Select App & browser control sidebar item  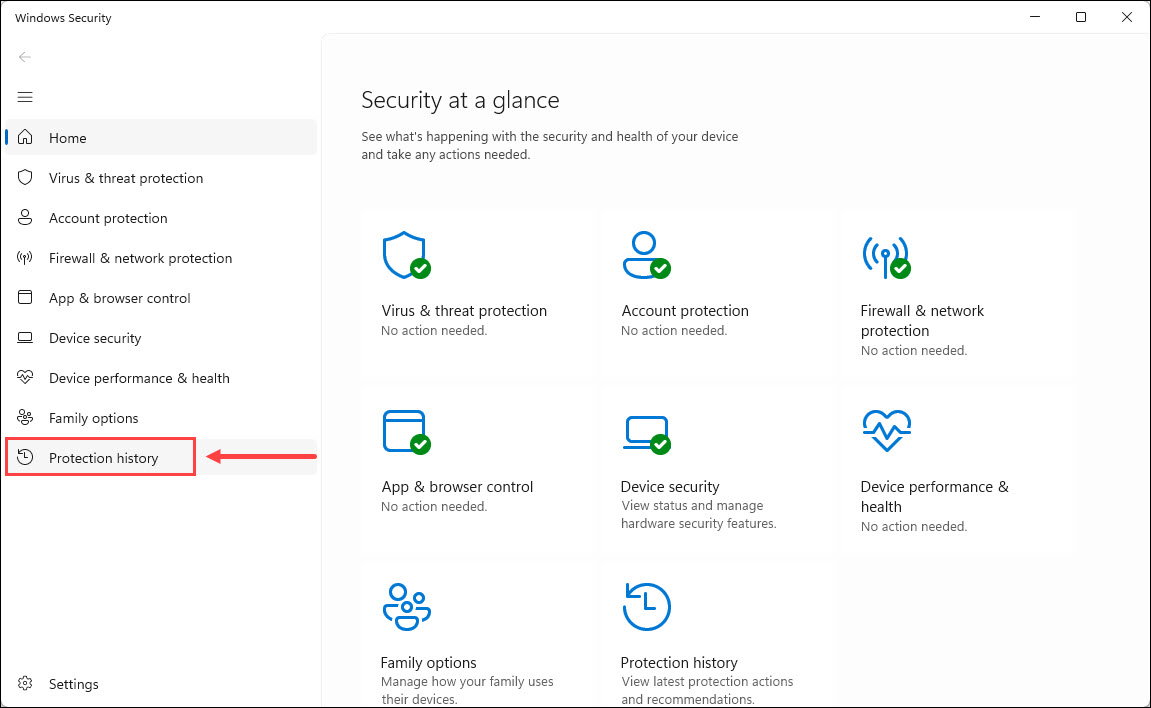(x=119, y=298)
